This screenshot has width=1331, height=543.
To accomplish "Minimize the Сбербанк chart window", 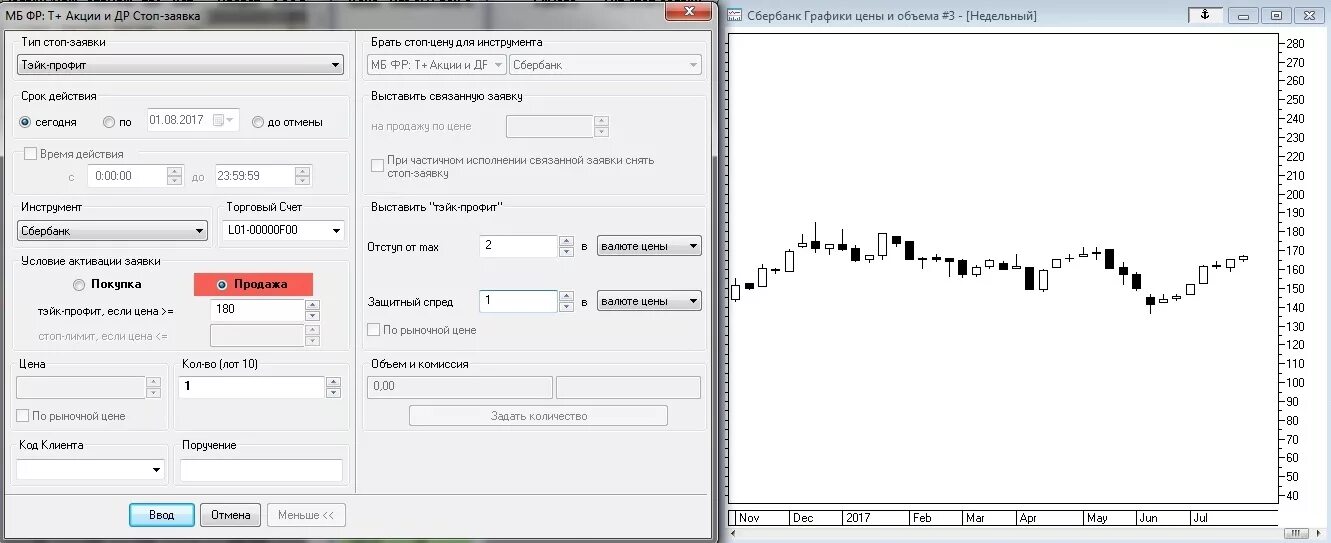I will point(1243,15).
